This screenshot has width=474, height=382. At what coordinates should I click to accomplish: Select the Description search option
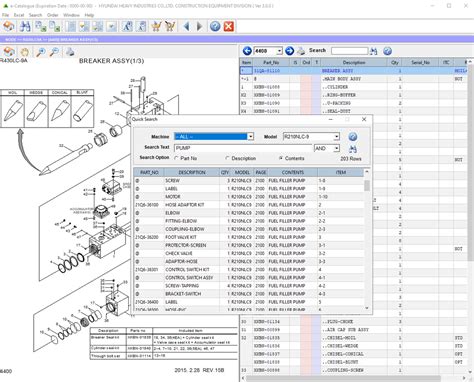227,158
